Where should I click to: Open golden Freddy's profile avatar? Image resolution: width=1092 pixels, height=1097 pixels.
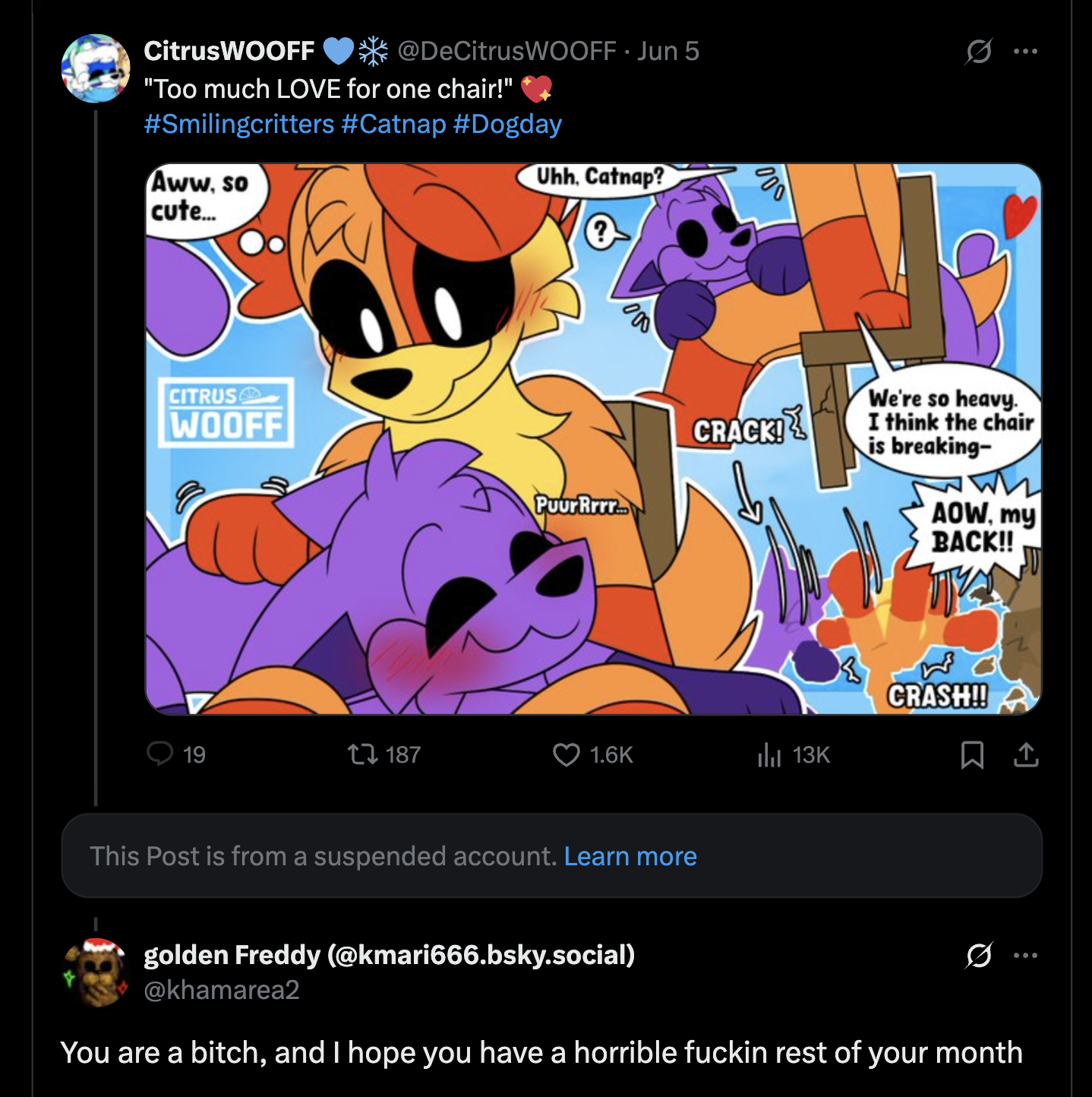pyautogui.click(x=96, y=972)
